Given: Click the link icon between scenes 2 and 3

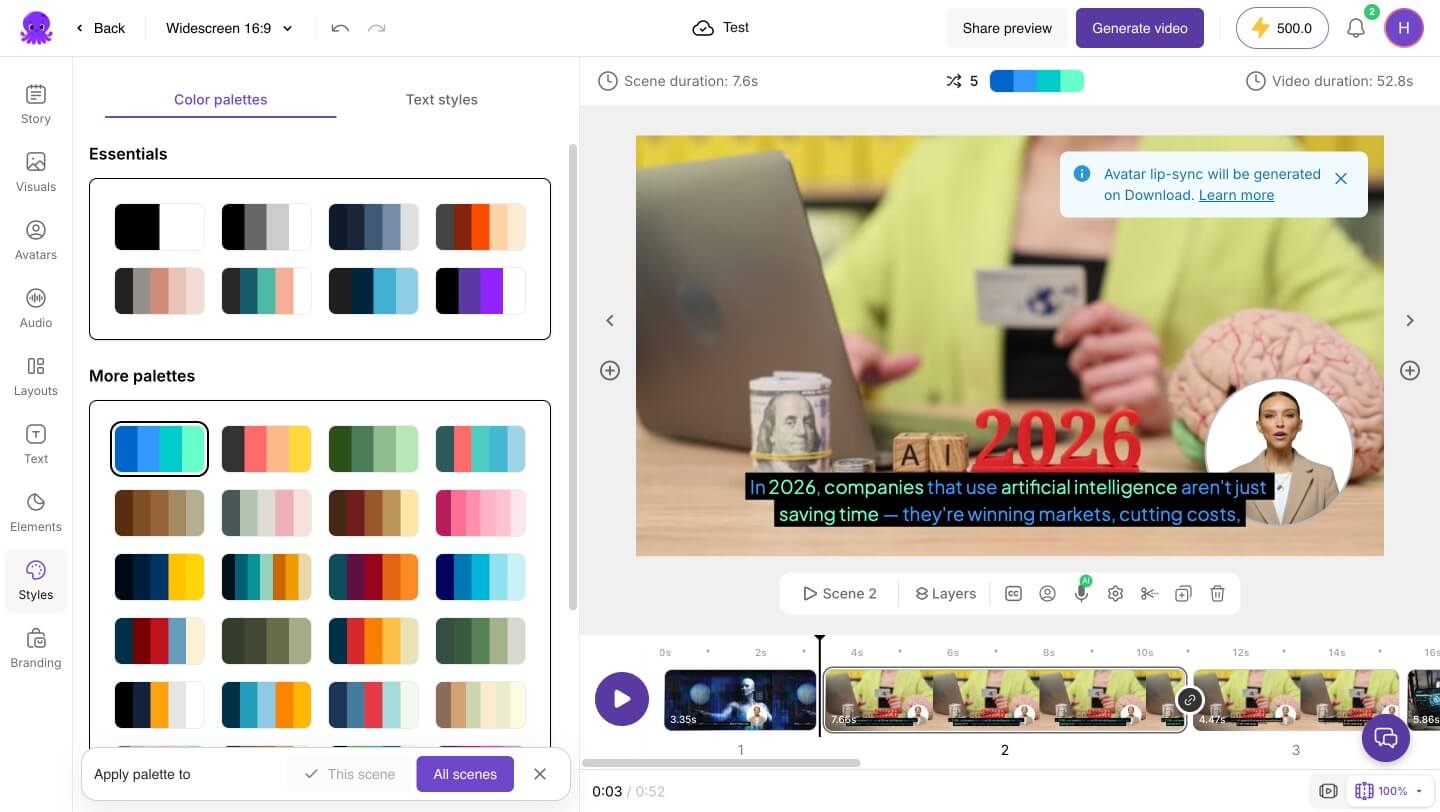Looking at the screenshot, I should point(1190,700).
